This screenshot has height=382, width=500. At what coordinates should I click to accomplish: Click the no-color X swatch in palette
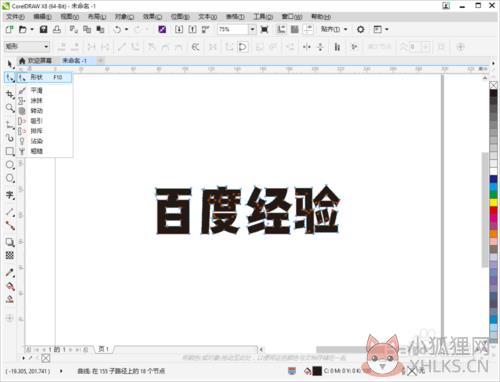pyautogui.click(x=493, y=85)
